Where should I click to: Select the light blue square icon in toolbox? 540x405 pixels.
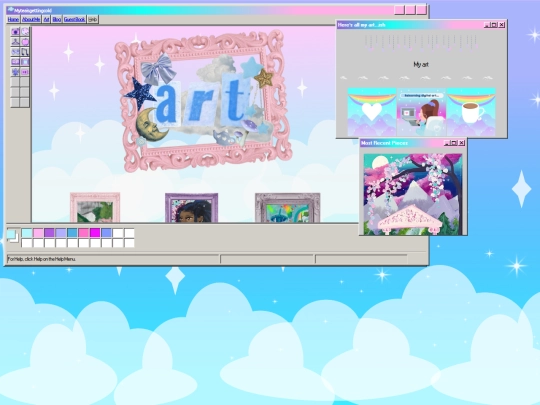[25, 62]
